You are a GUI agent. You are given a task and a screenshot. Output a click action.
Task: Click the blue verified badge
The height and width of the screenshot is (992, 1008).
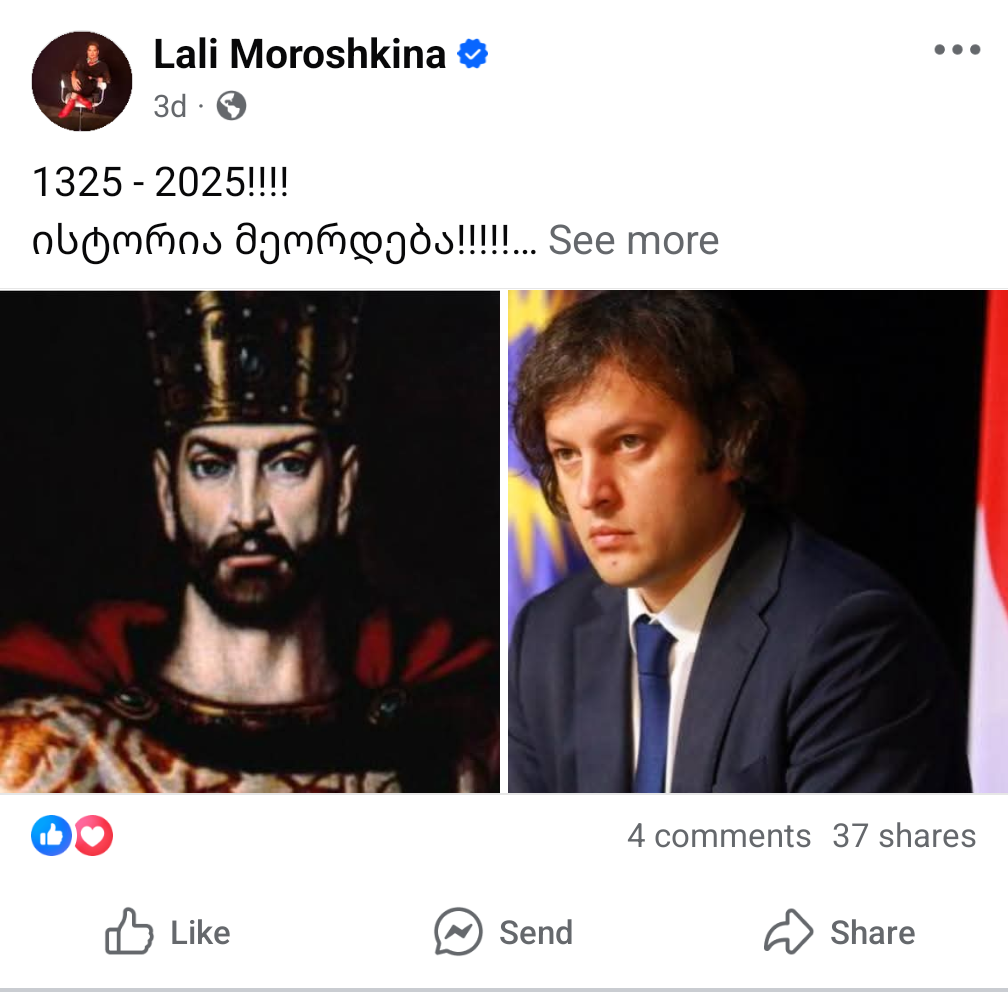click(473, 54)
